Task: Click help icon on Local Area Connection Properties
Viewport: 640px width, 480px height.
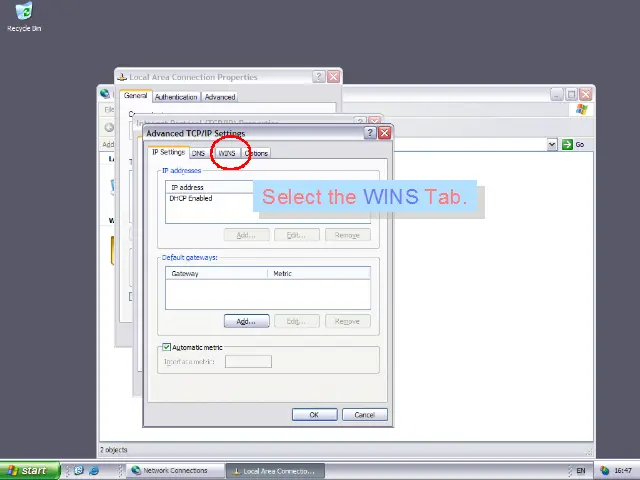Action: point(319,77)
